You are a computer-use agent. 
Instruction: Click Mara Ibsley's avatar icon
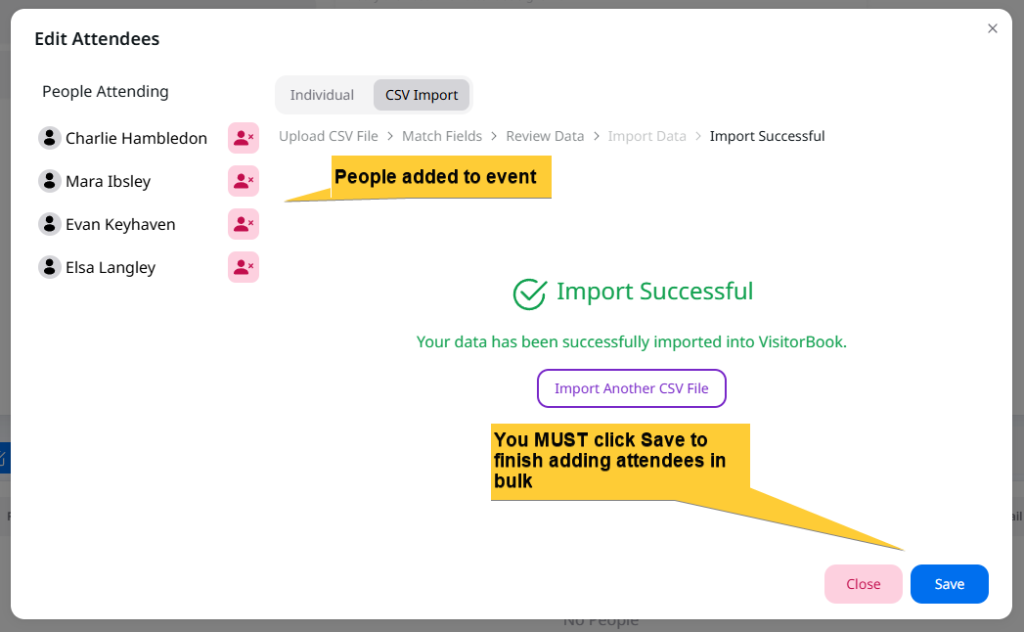coord(50,181)
